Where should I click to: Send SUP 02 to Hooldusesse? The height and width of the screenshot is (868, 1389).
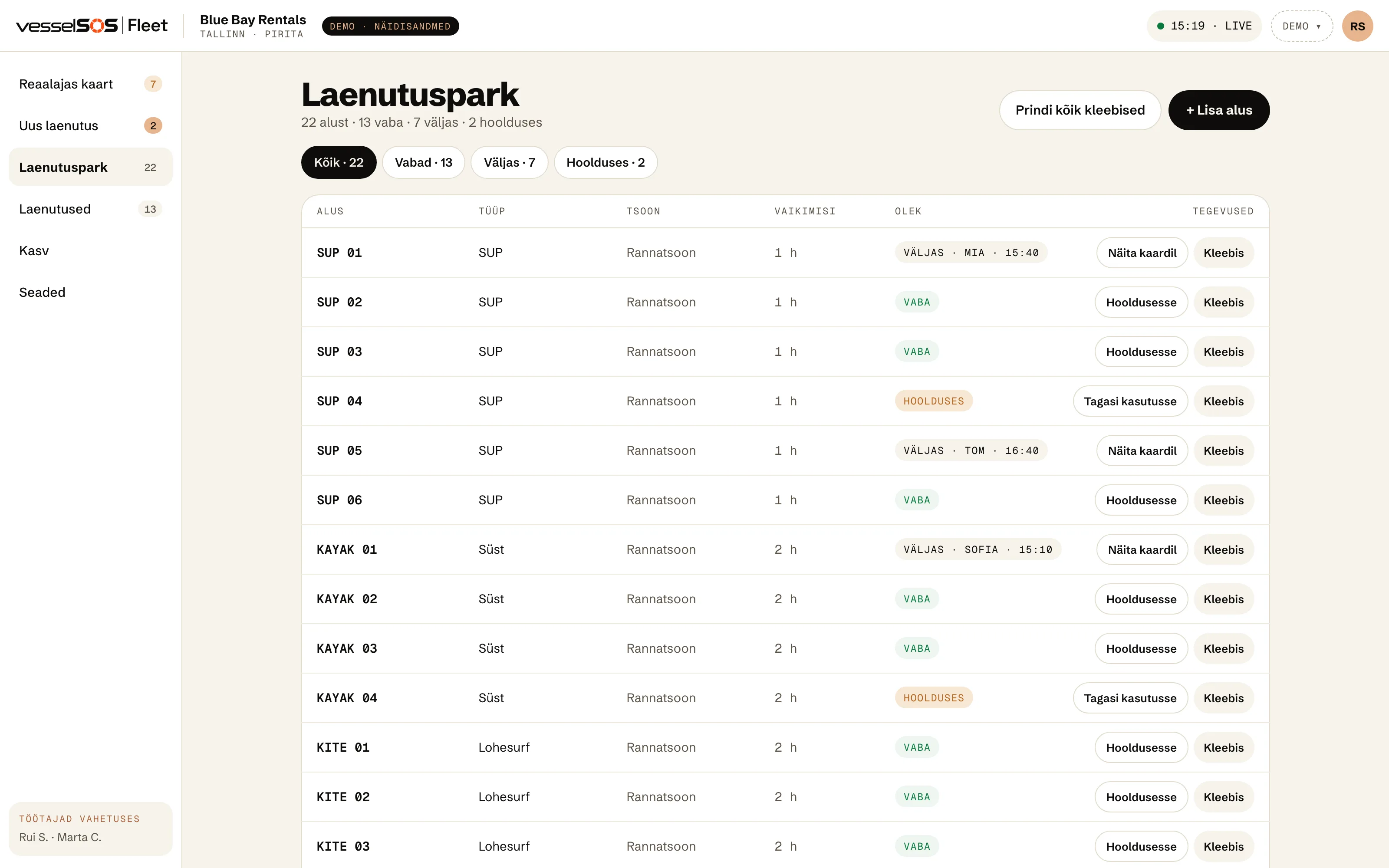[1141, 302]
